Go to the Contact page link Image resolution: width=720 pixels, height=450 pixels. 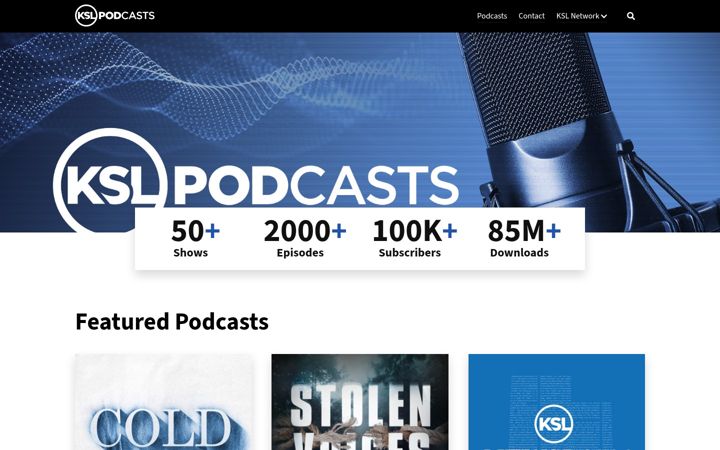531,16
